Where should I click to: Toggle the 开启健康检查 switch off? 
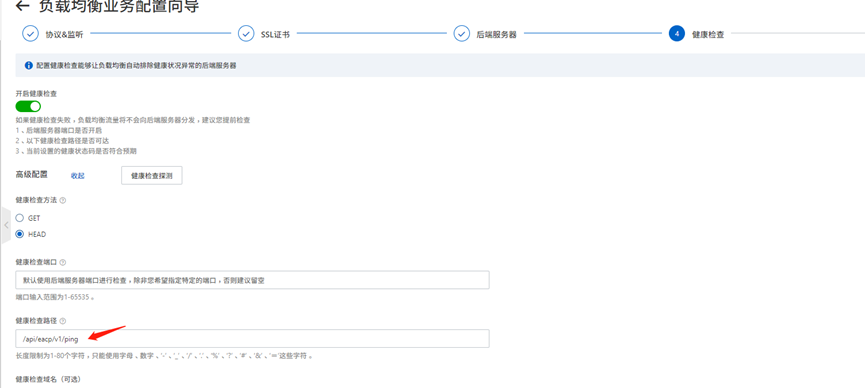pos(28,106)
